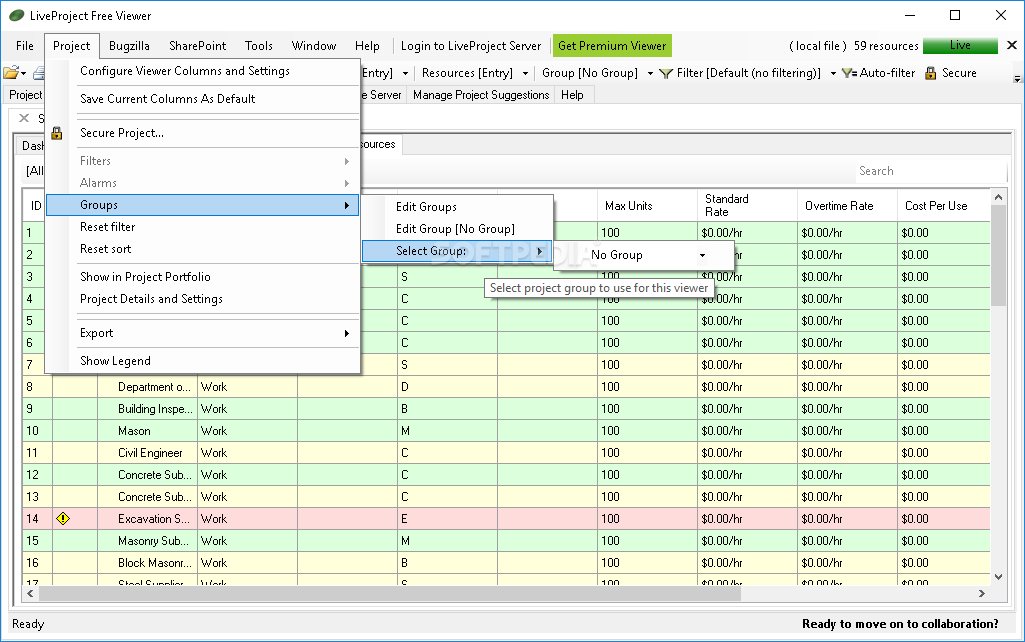
Task: Sort by Max Units column header
Action: [647, 206]
